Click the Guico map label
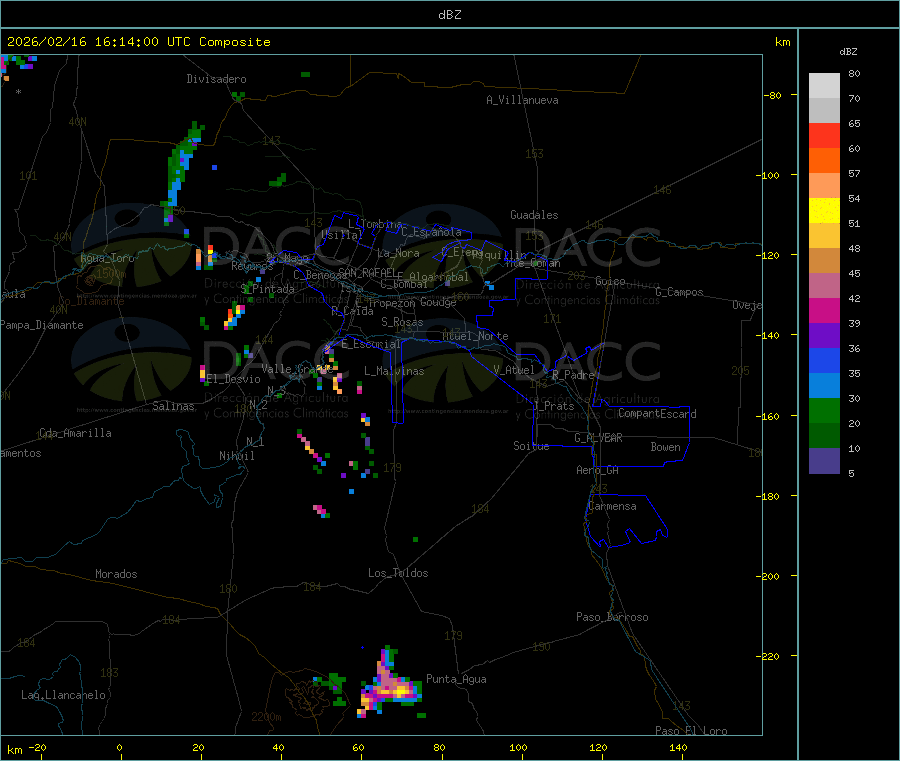 pyautogui.click(x=610, y=281)
